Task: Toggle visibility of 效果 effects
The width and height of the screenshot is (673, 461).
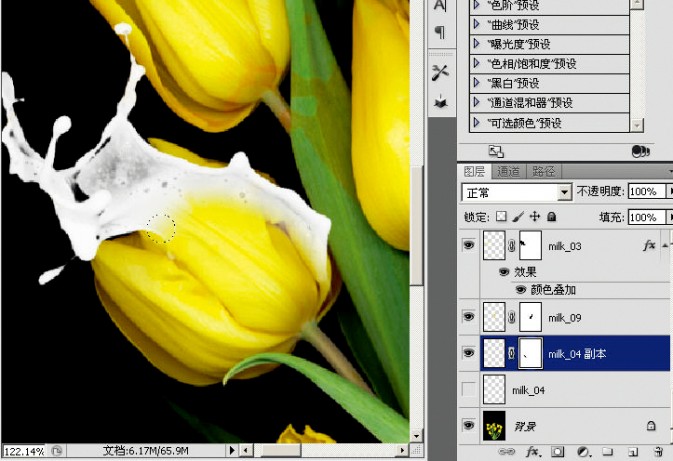Action: pyautogui.click(x=504, y=272)
